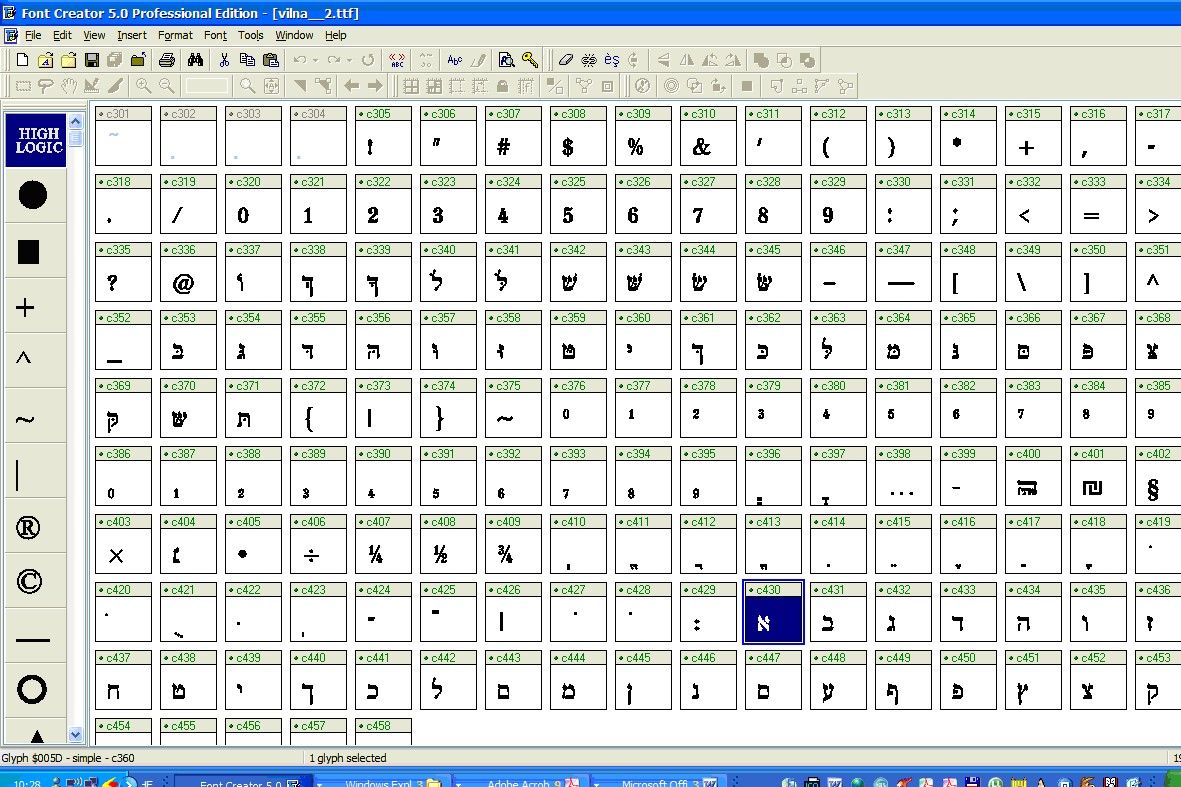Find glyph with binoculars icon
This screenshot has height=787, width=1181.
coord(195,60)
